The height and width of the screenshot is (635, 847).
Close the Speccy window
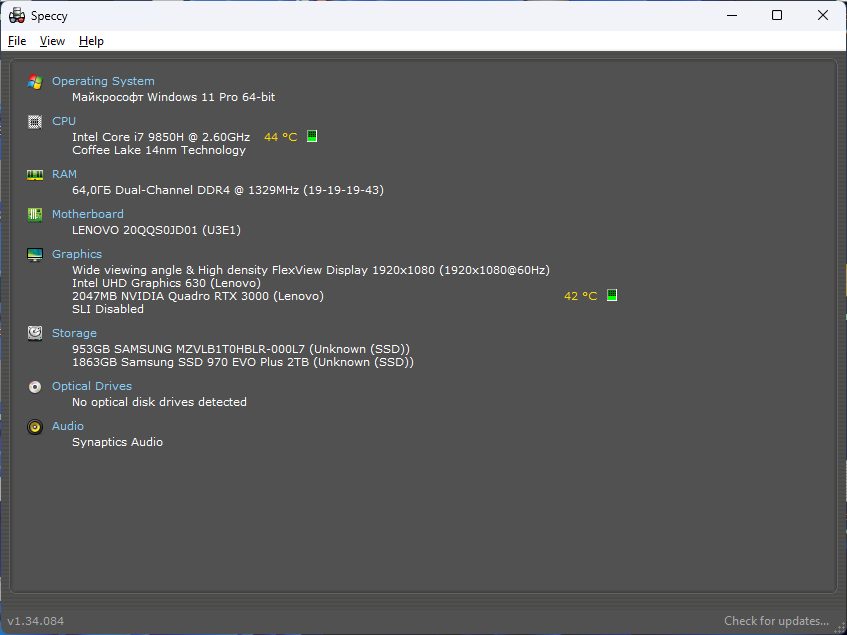(x=823, y=15)
